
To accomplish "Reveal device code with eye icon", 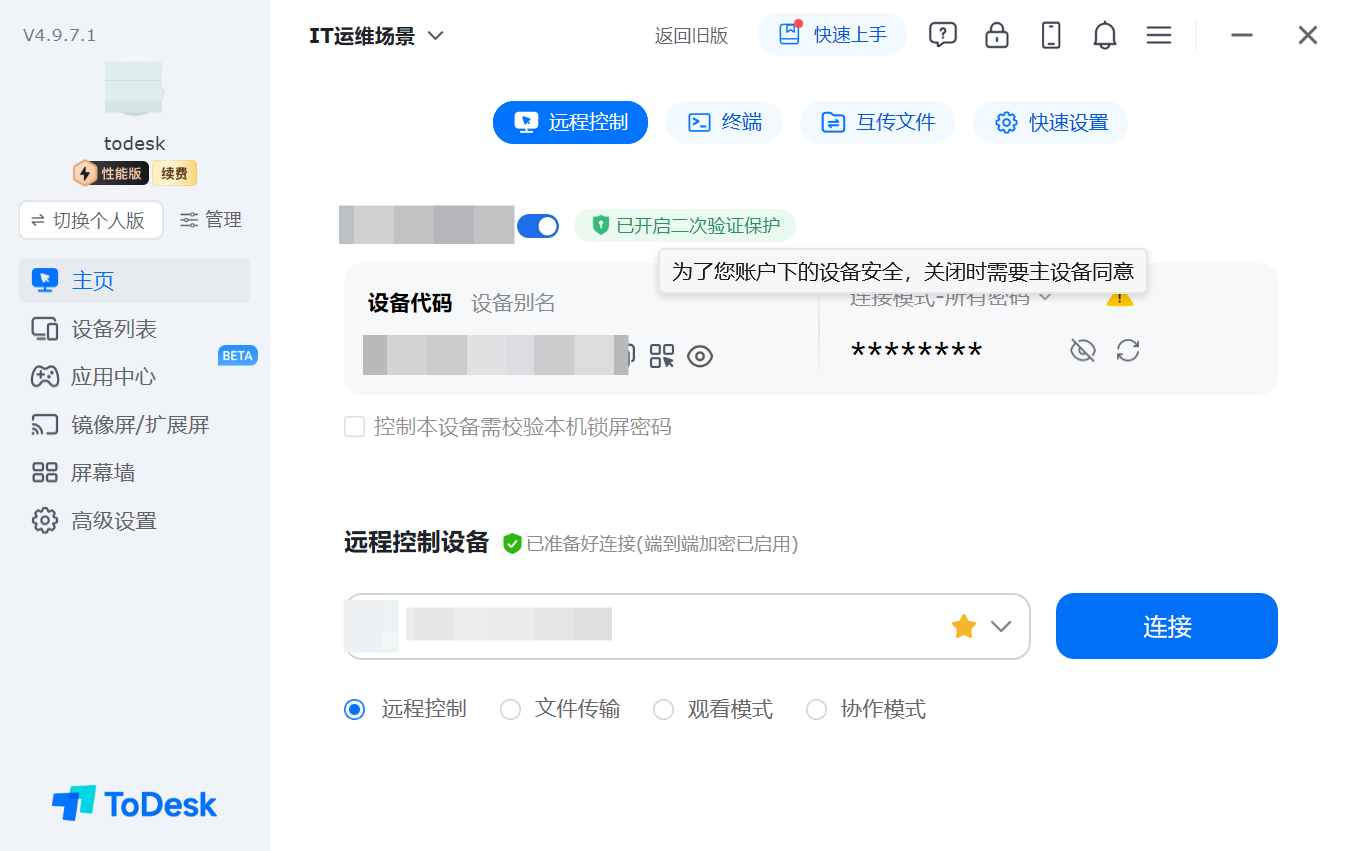I will (x=700, y=356).
